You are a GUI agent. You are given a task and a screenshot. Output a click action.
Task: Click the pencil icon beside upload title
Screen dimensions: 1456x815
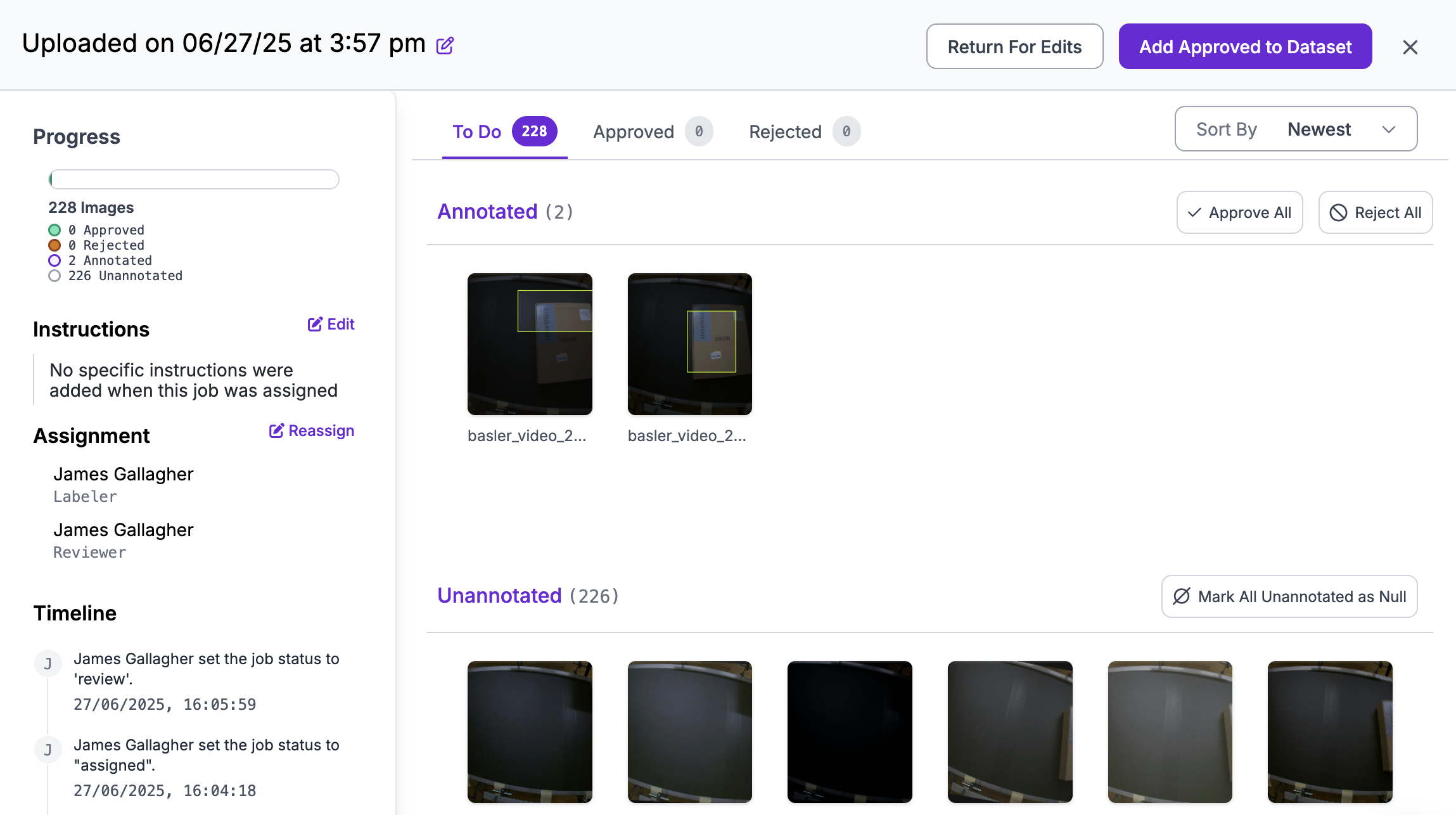point(445,46)
